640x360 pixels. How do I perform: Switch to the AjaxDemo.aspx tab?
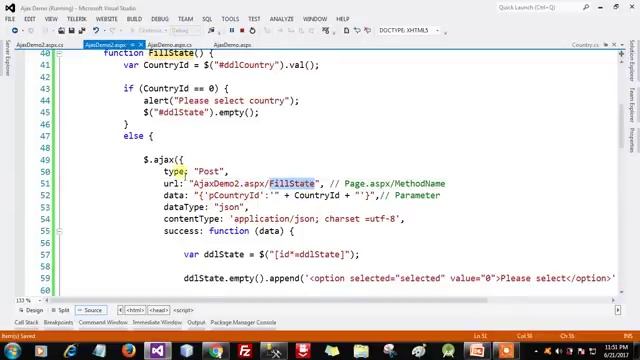pos(232,45)
